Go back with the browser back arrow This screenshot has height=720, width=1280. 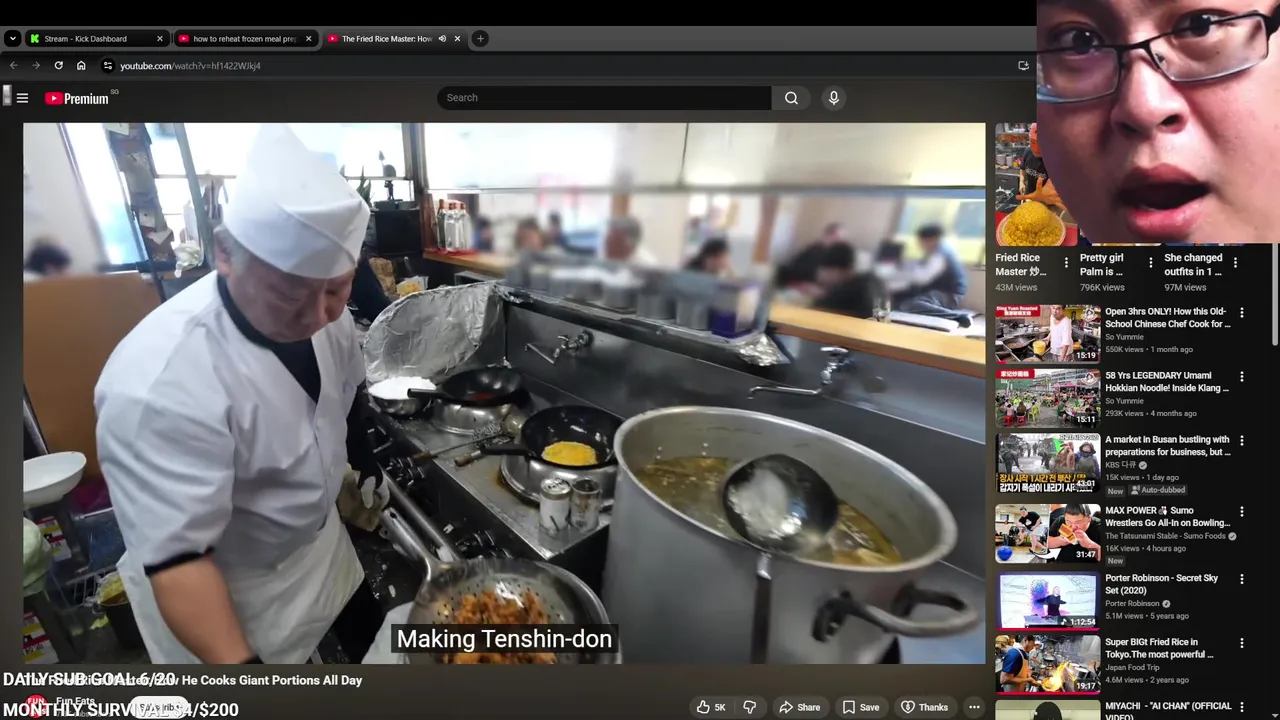[x=14, y=66]
